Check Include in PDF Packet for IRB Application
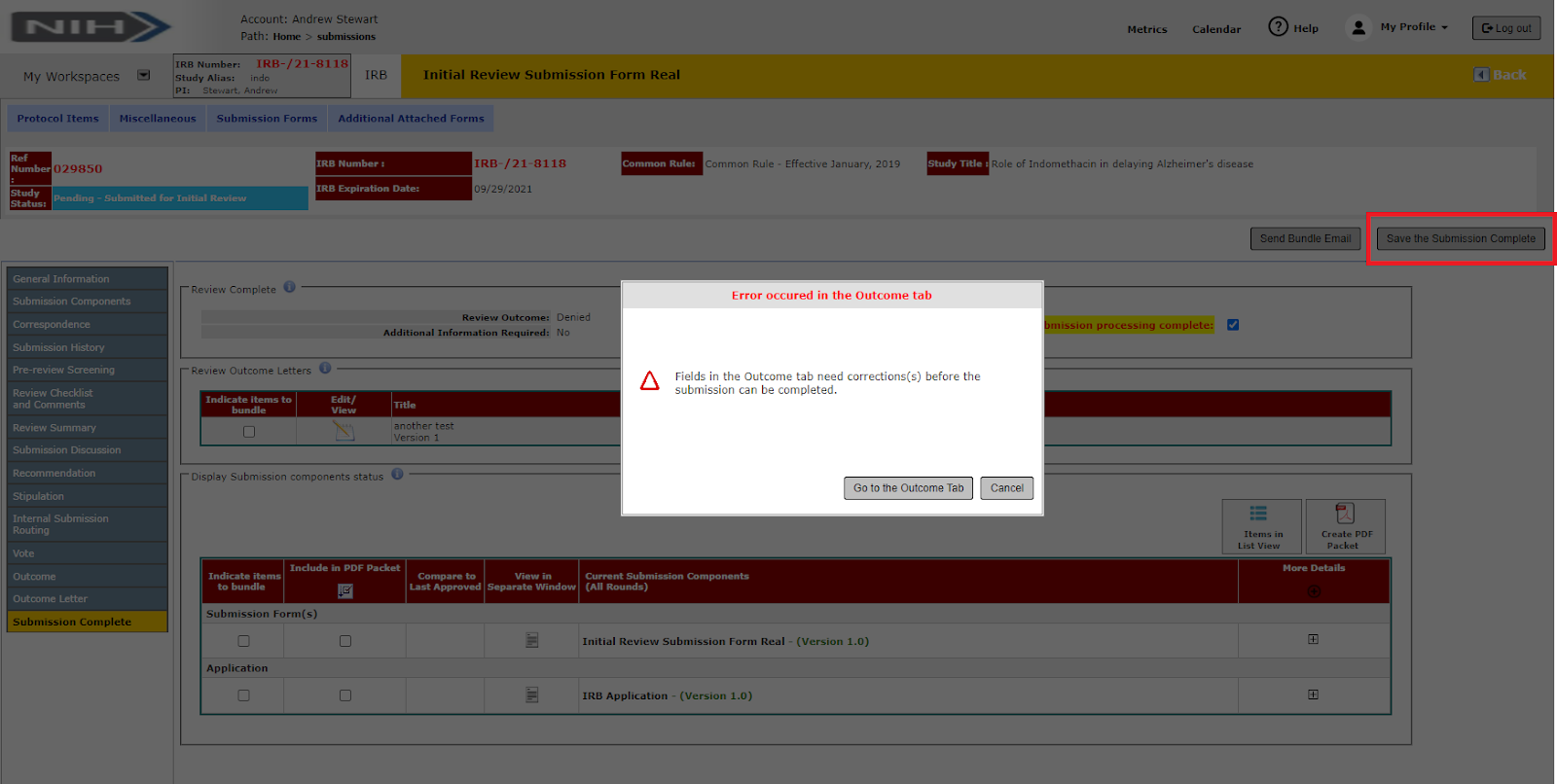 345,695
